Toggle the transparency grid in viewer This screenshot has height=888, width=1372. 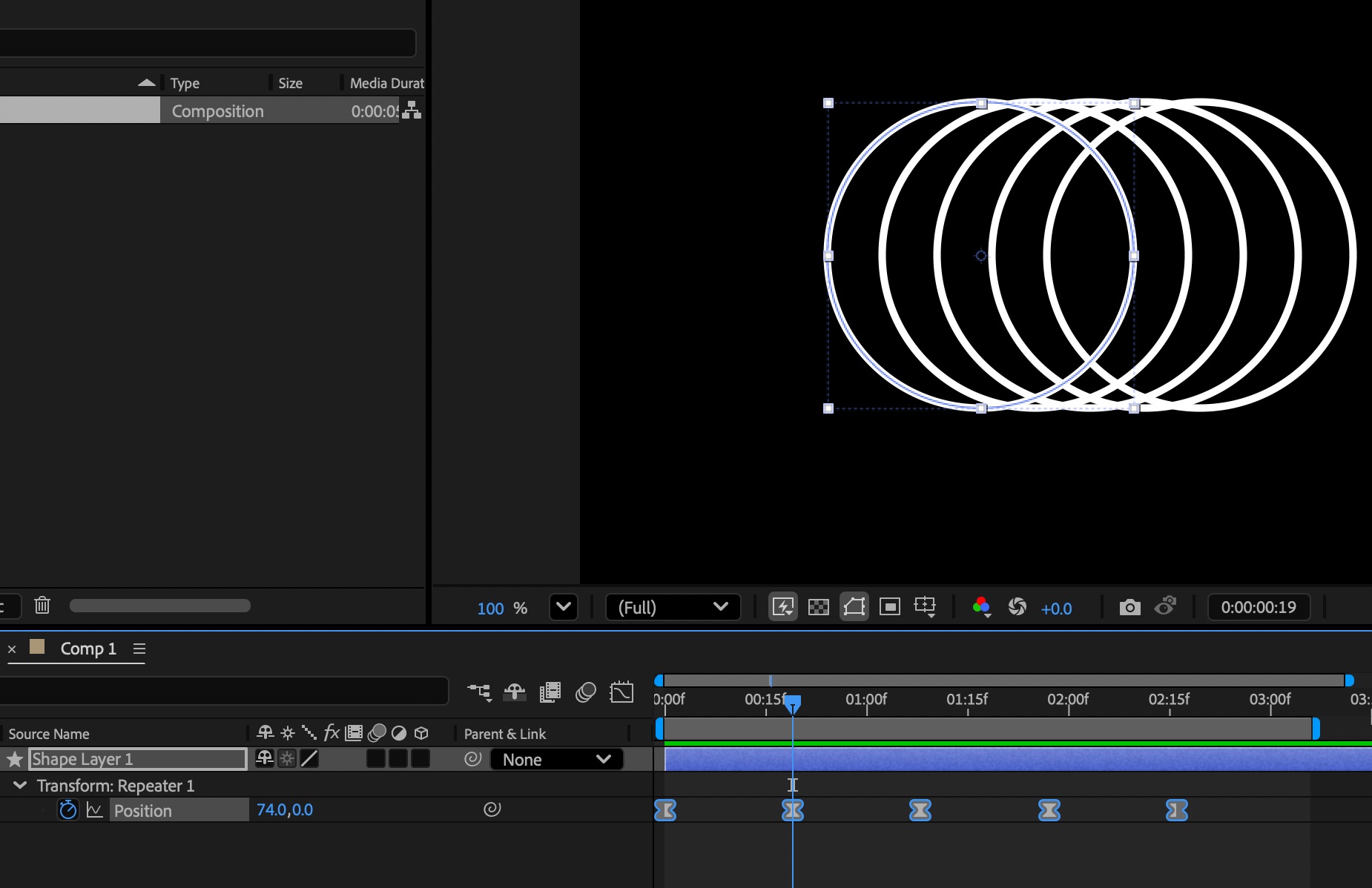818,608
